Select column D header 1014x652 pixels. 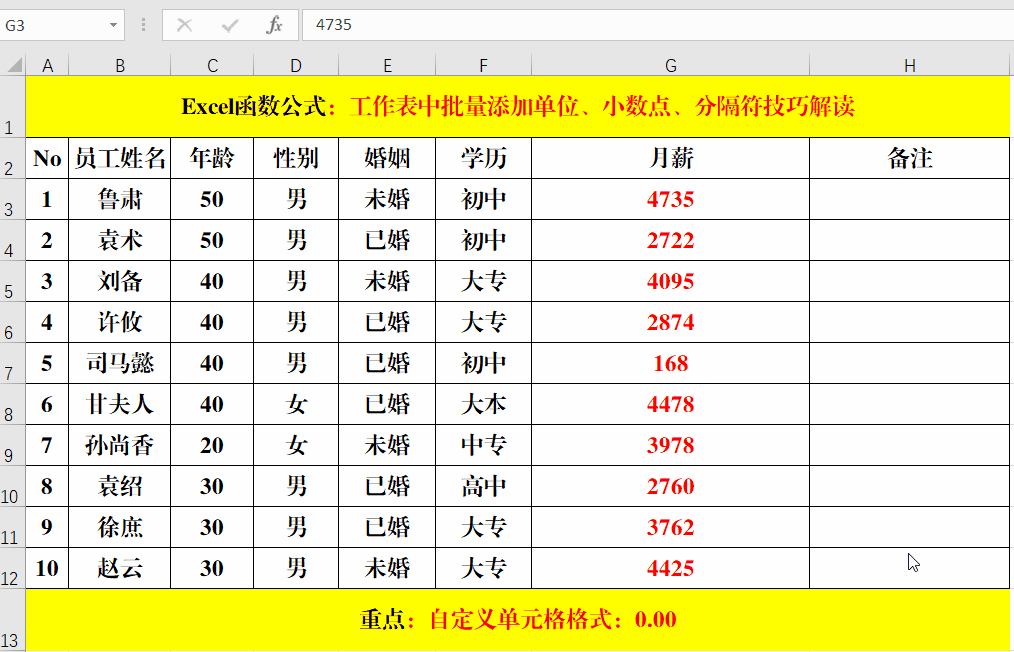(296, 65)
